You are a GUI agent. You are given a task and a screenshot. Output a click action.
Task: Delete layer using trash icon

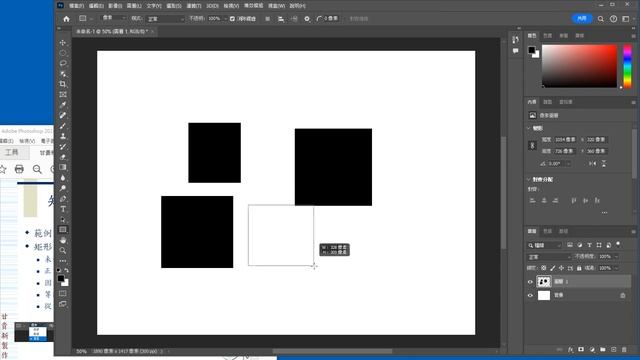click(624, 350)
